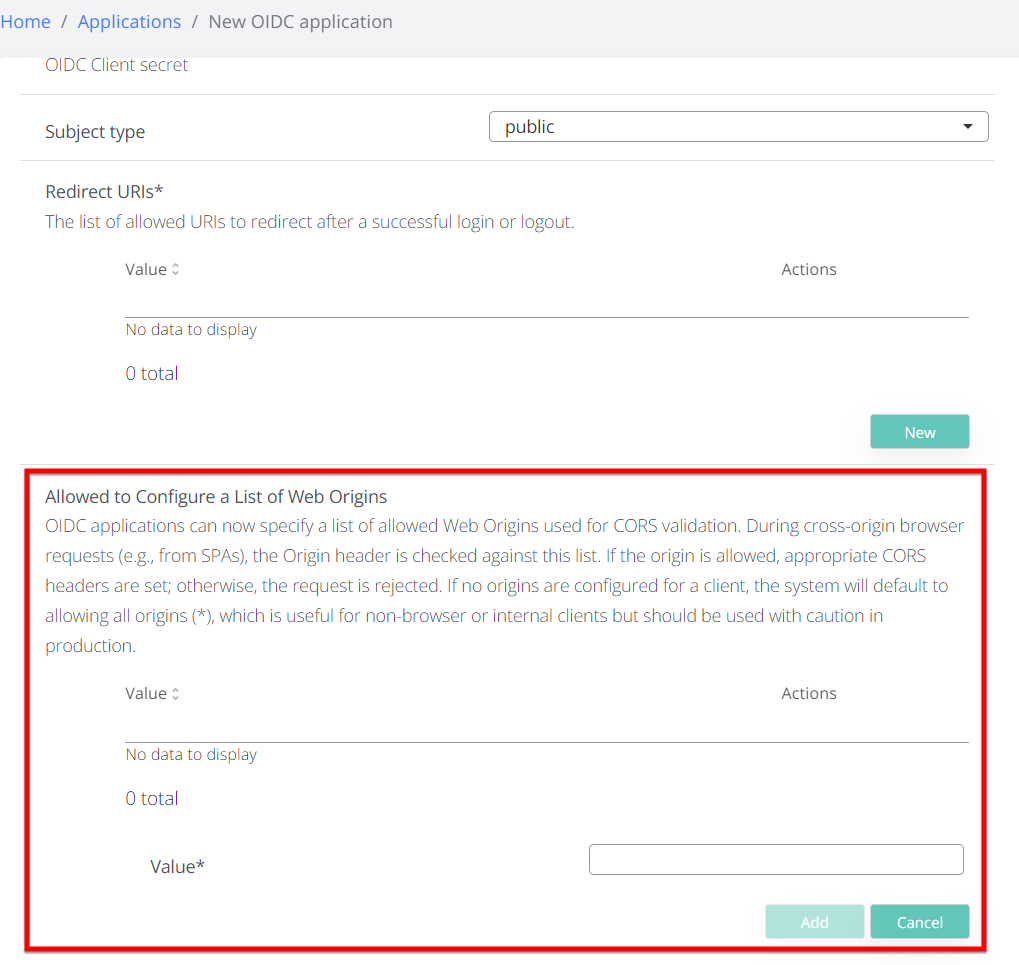Click the Subject type dropdown caret arrow

click(967, 127)
